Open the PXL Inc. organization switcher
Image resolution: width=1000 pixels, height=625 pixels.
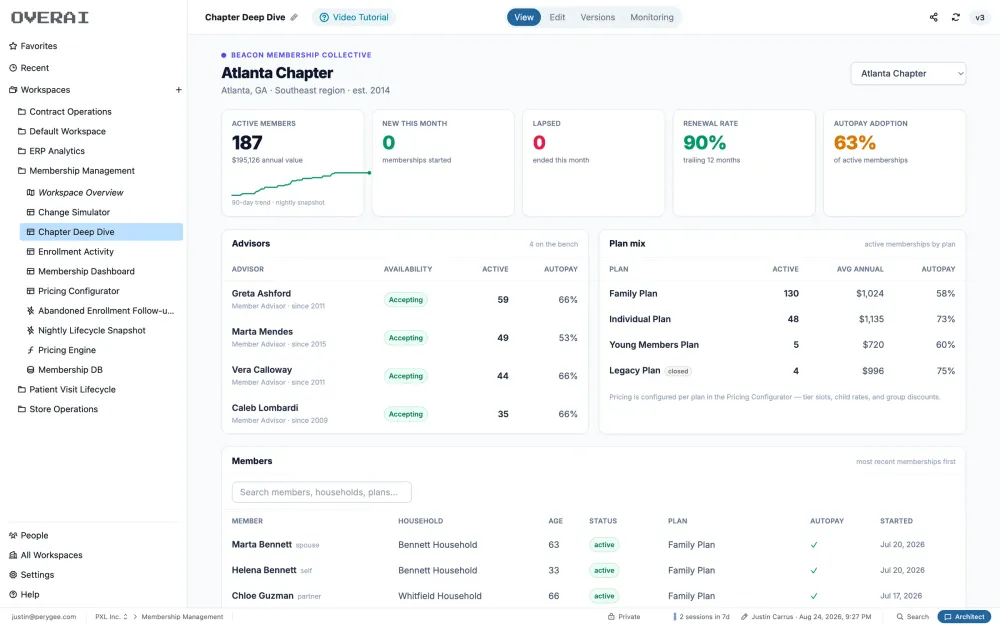111,617
